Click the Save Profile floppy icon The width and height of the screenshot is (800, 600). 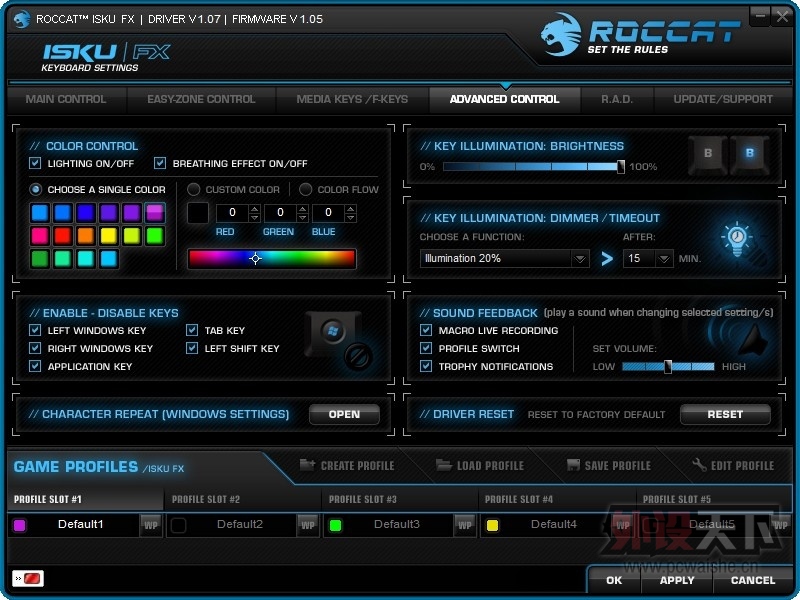point(573,465)
